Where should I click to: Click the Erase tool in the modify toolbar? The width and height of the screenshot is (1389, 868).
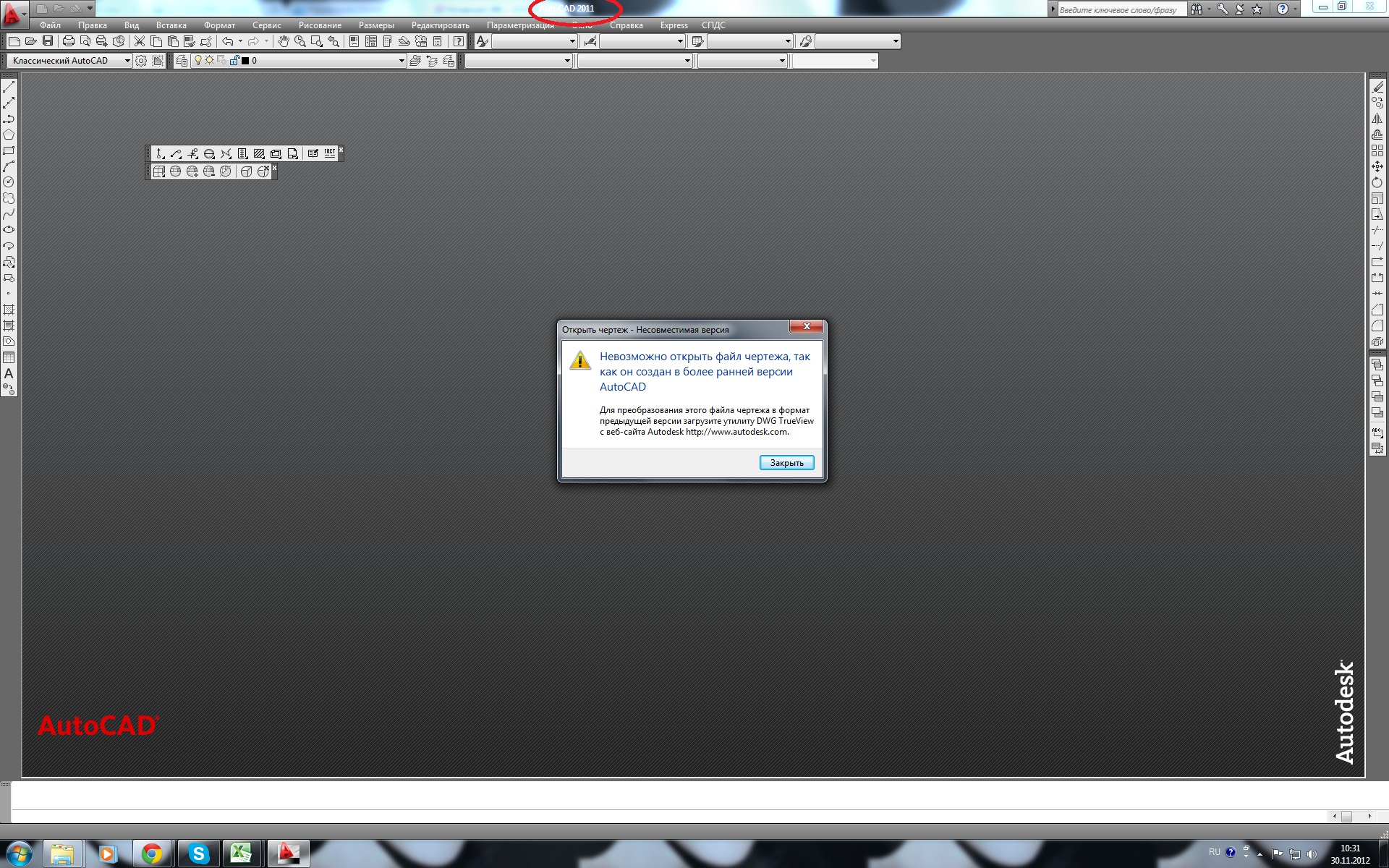pos(1377,87)
